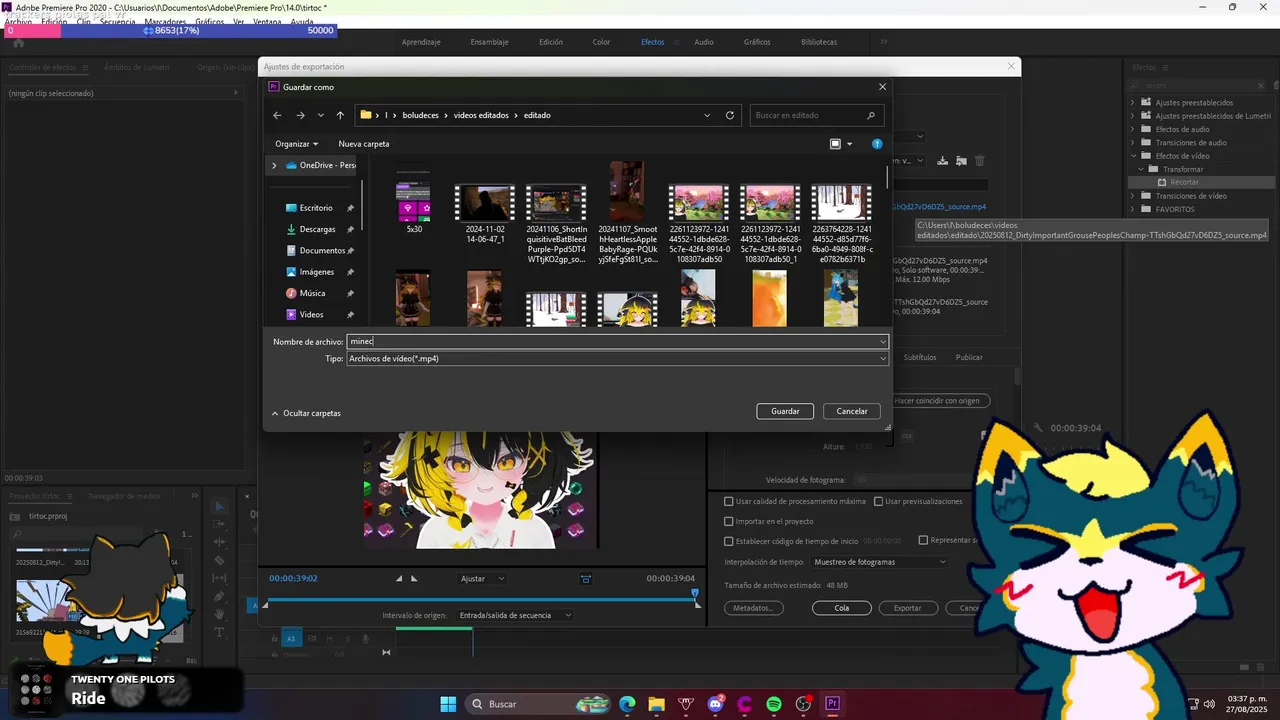The height and width of the screenshot is (720, 1280).
Task: Switch to Premiere Pro taskbar icon
Action: coord(832,704)
